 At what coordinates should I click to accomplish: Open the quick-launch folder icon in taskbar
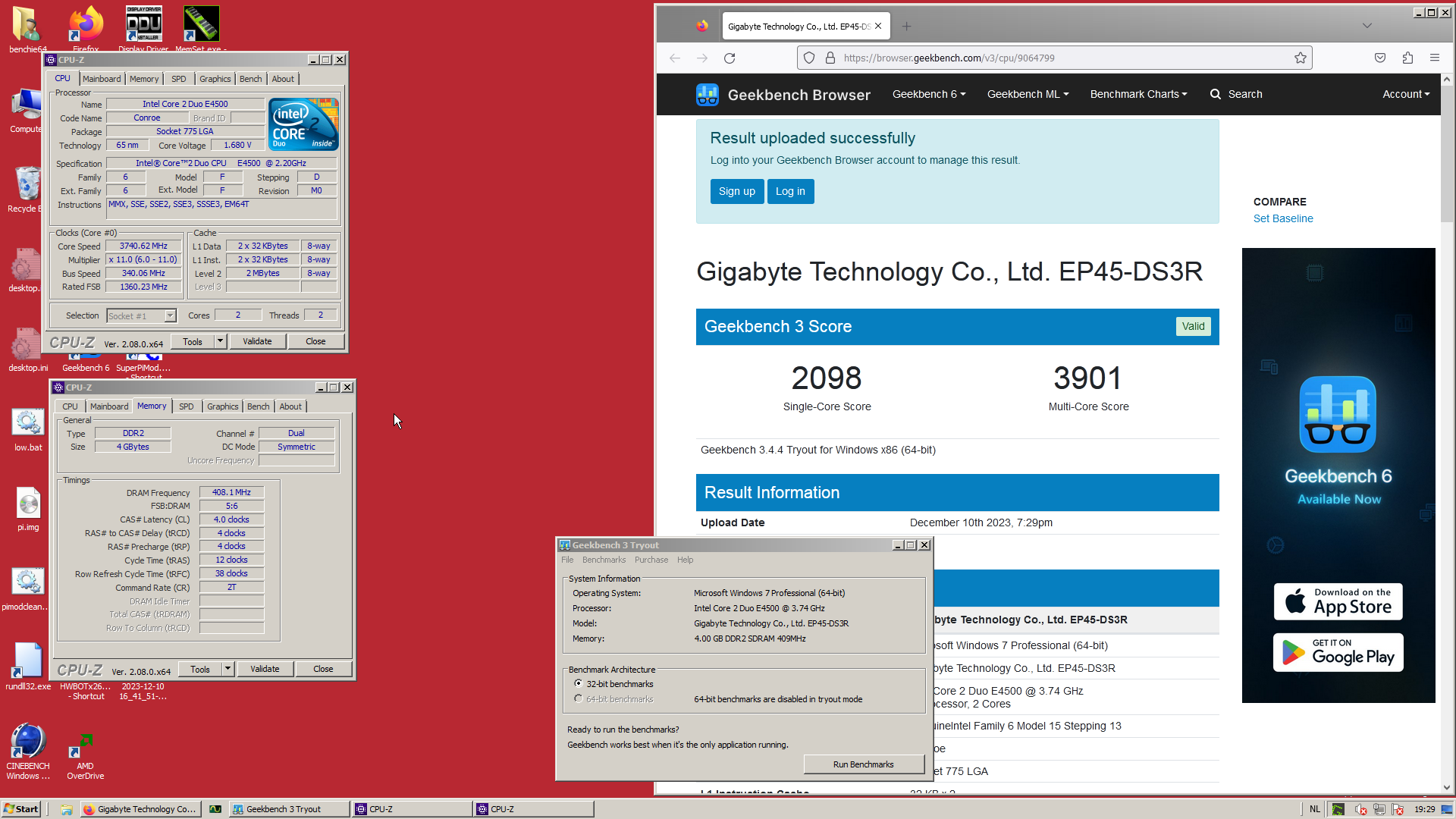pos(67,809)
